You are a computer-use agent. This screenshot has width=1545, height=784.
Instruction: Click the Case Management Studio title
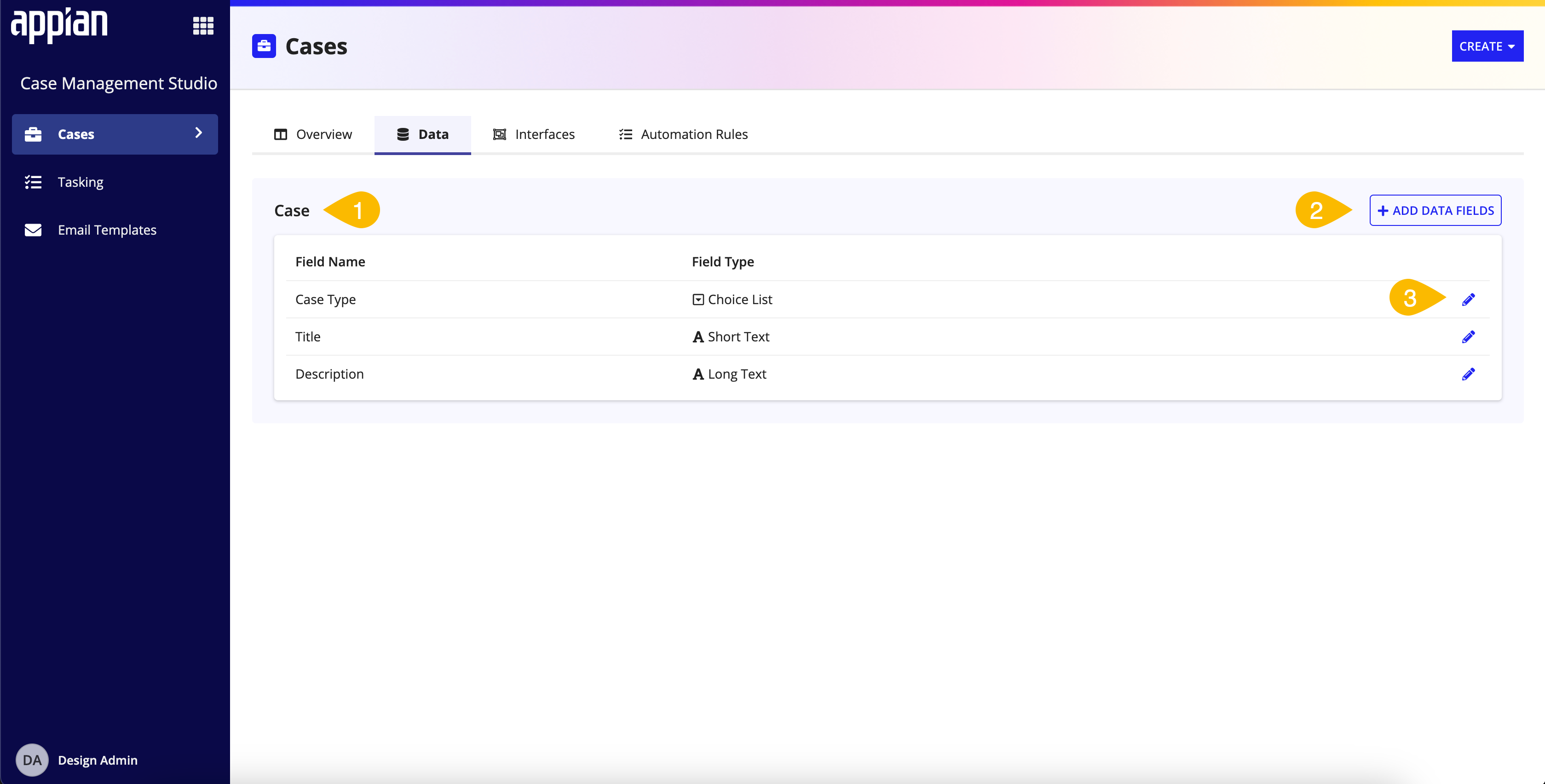pos(118,83)
